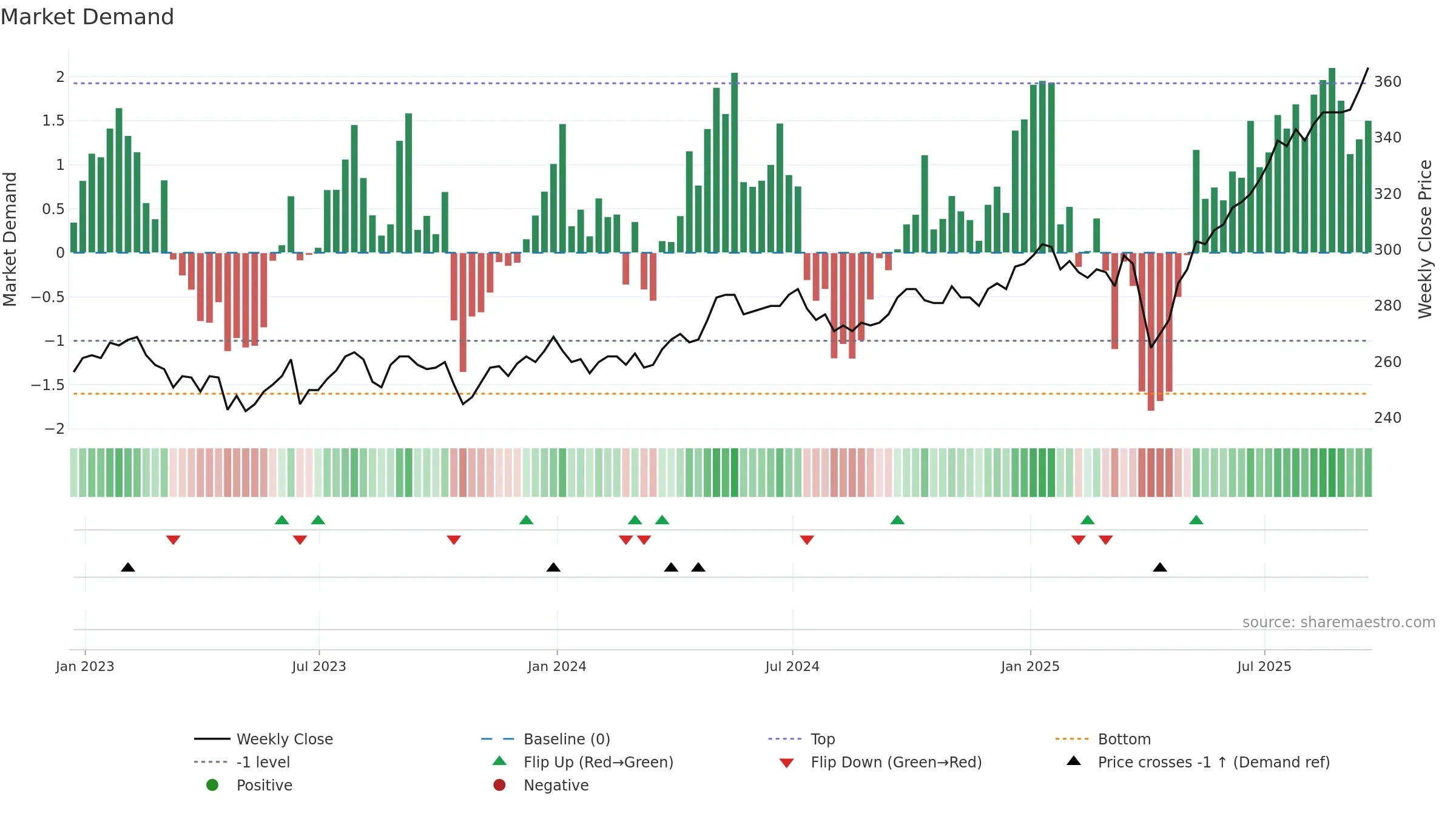The width and height of the screenshot is (1456, 819).
Task: Click the 360 price axis label
Action: coord(1388,81)
